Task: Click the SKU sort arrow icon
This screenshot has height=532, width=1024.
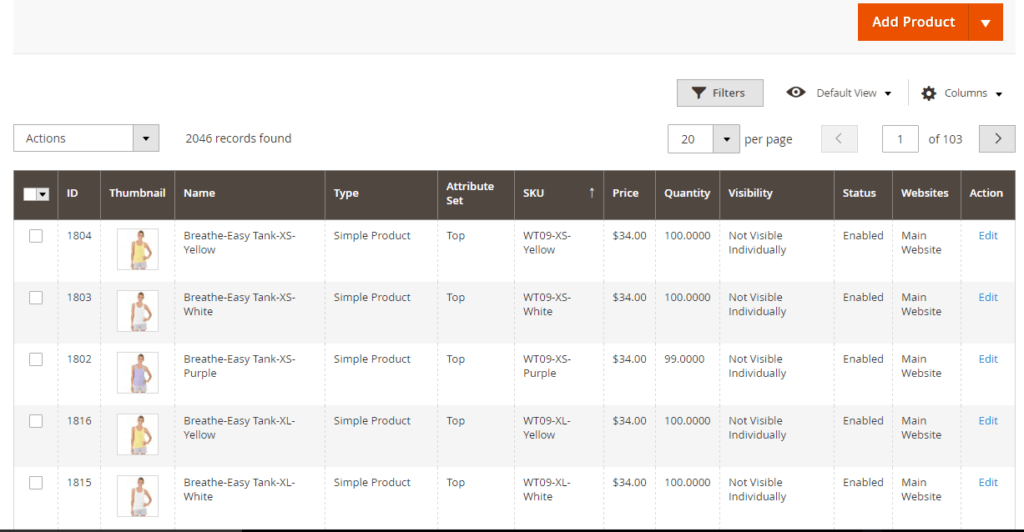Action: point(591,193)
